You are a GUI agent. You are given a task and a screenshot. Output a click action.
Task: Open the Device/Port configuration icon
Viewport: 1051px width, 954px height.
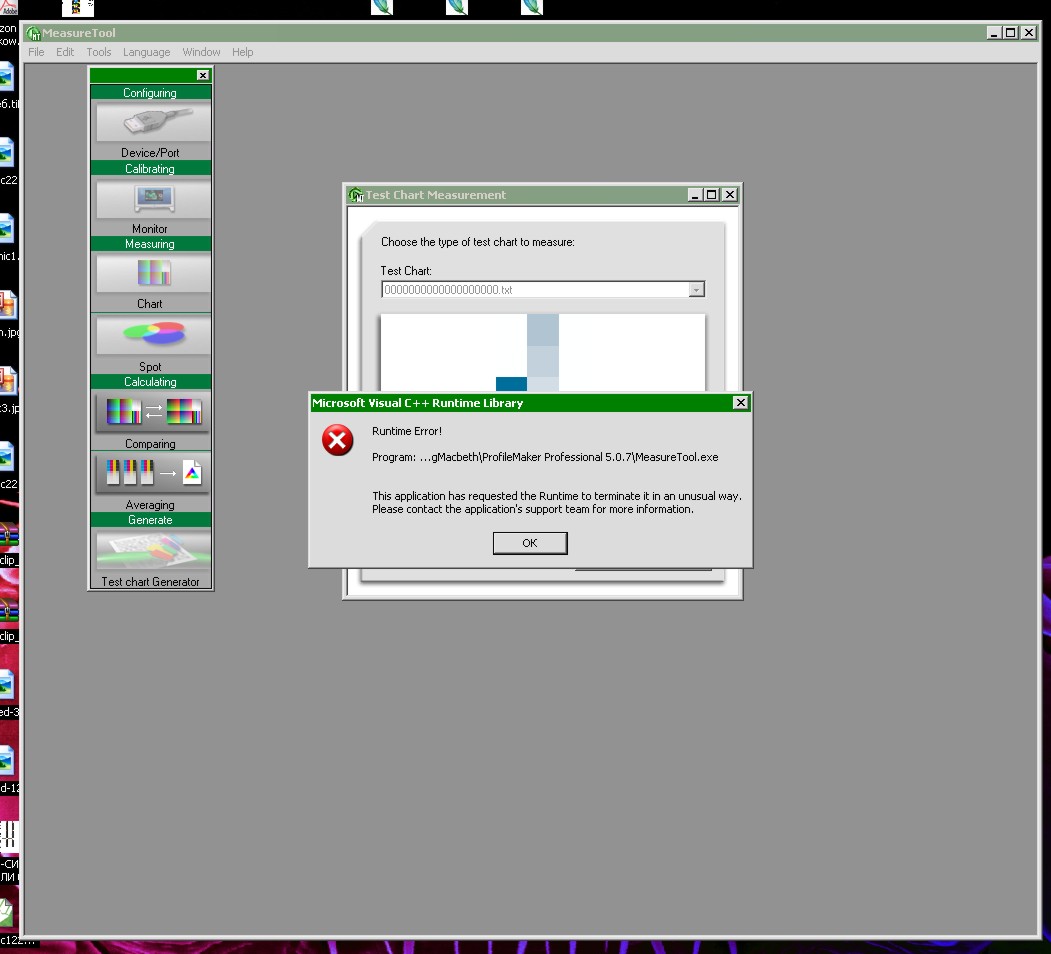tap(153, 121)
